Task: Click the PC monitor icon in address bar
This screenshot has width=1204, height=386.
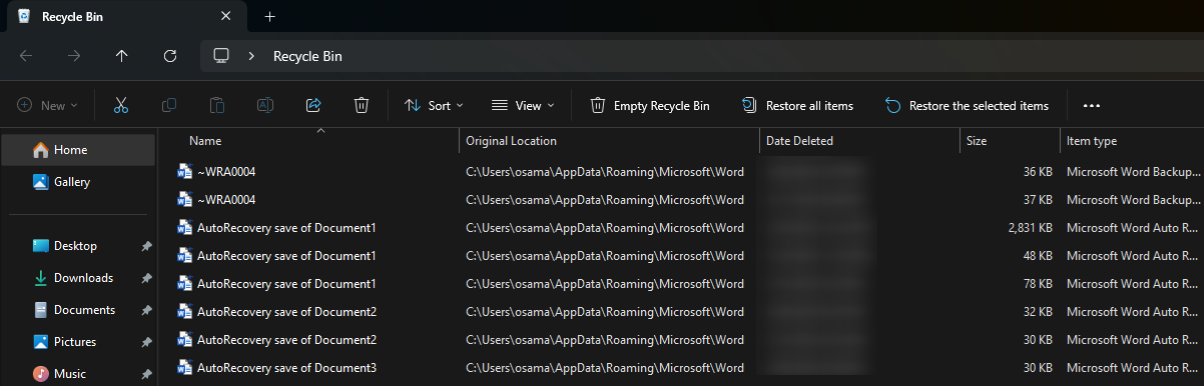Action: (x=222, y=56)
